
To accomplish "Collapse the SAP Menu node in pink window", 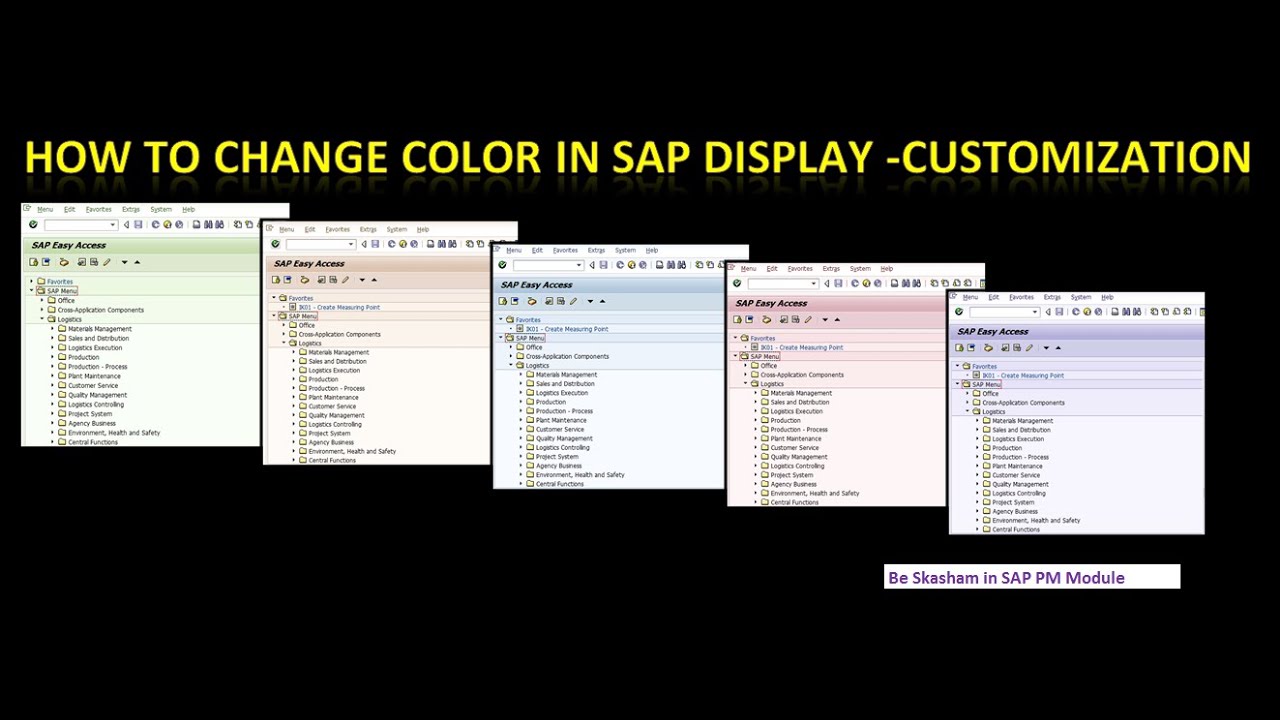I will pyautogui.click(x=735, y=356).
